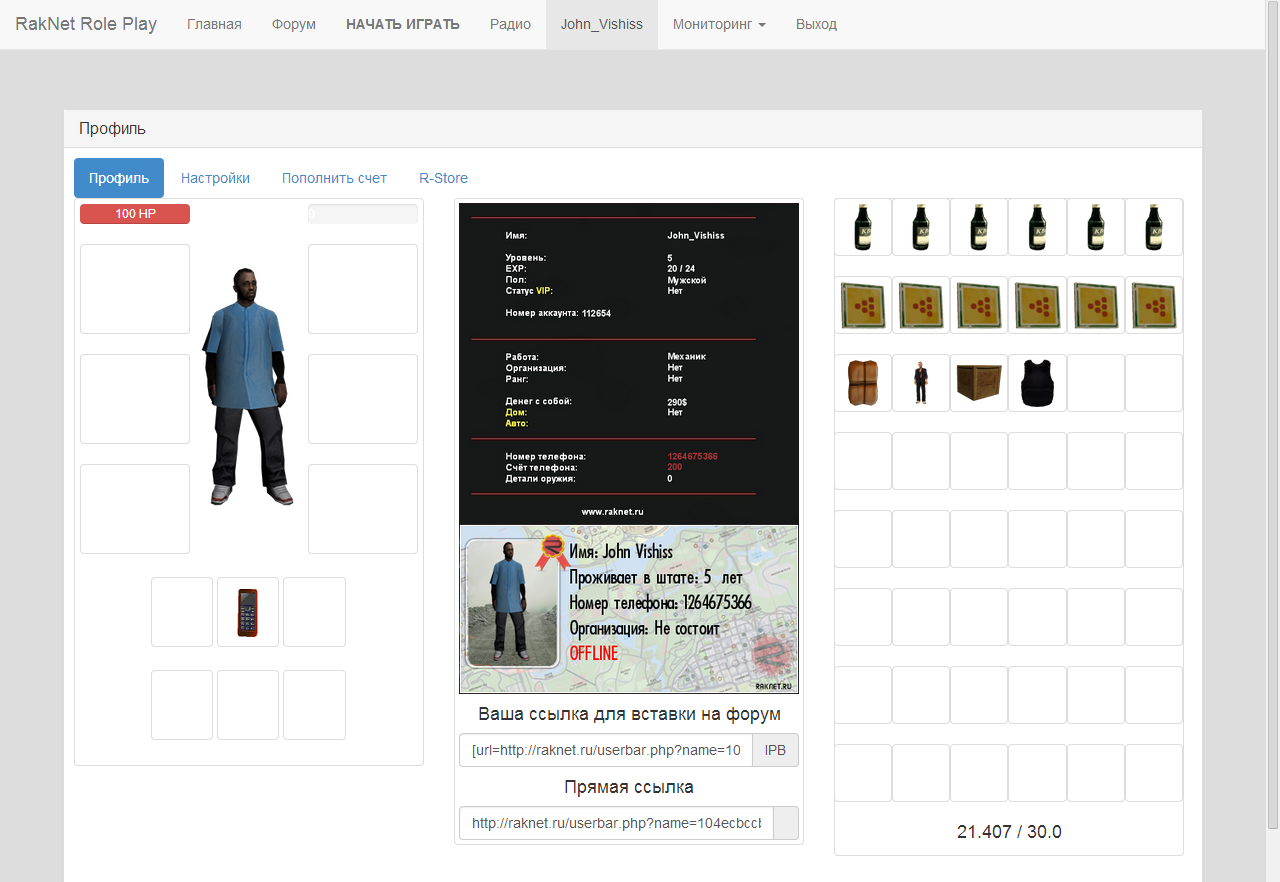Open the Пополнить счет tab
This screenshot has width=1280, height=882.
click(334, 178)
